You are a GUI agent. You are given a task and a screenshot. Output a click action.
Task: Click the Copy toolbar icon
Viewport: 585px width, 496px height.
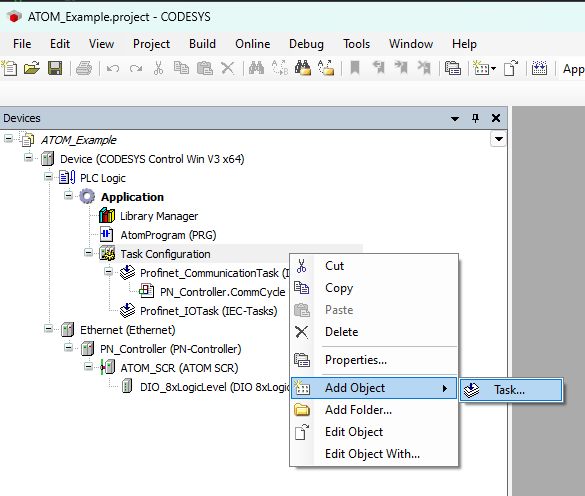181,69
